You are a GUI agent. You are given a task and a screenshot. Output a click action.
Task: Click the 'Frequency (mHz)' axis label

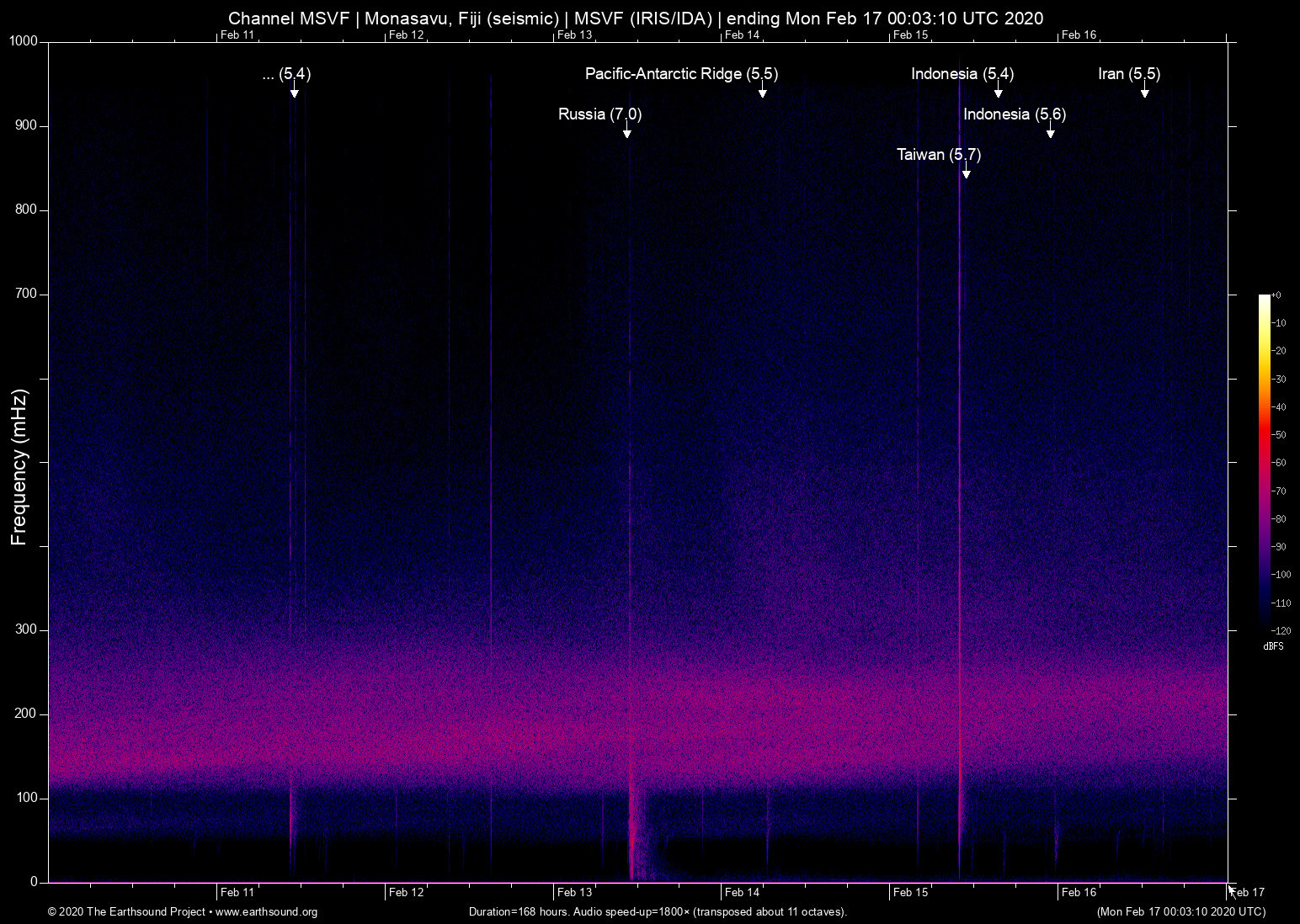point(19,467)
